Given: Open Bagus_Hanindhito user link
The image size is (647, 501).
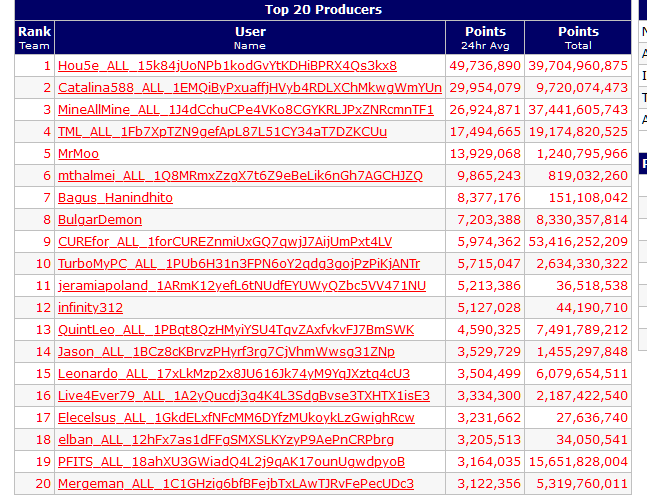Looking at the screenshot, I should tap(115, 198).
